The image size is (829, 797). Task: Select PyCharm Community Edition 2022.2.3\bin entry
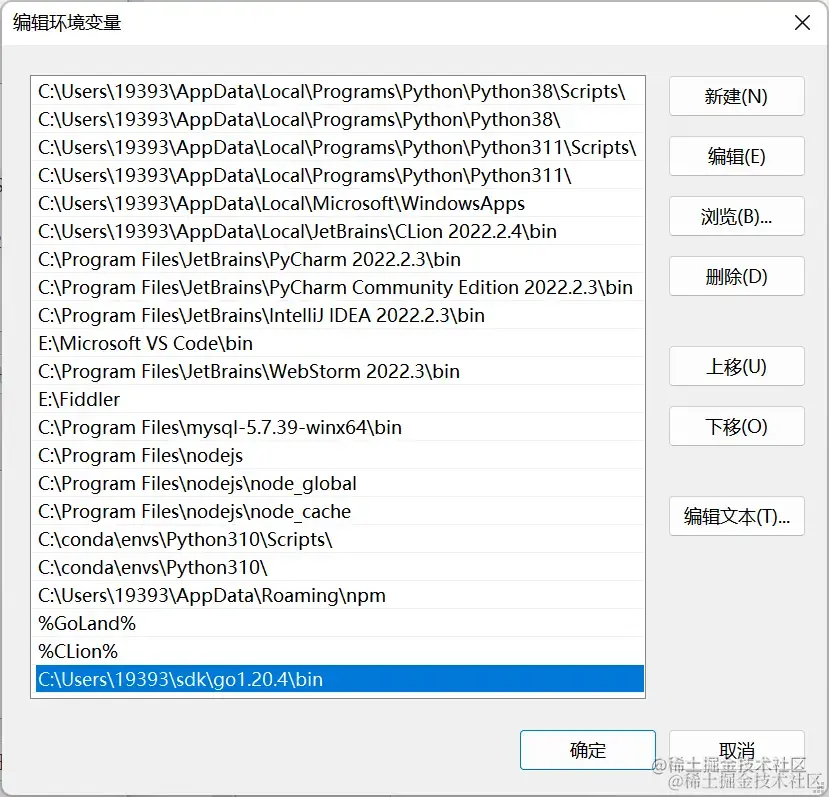coord(338,288)
